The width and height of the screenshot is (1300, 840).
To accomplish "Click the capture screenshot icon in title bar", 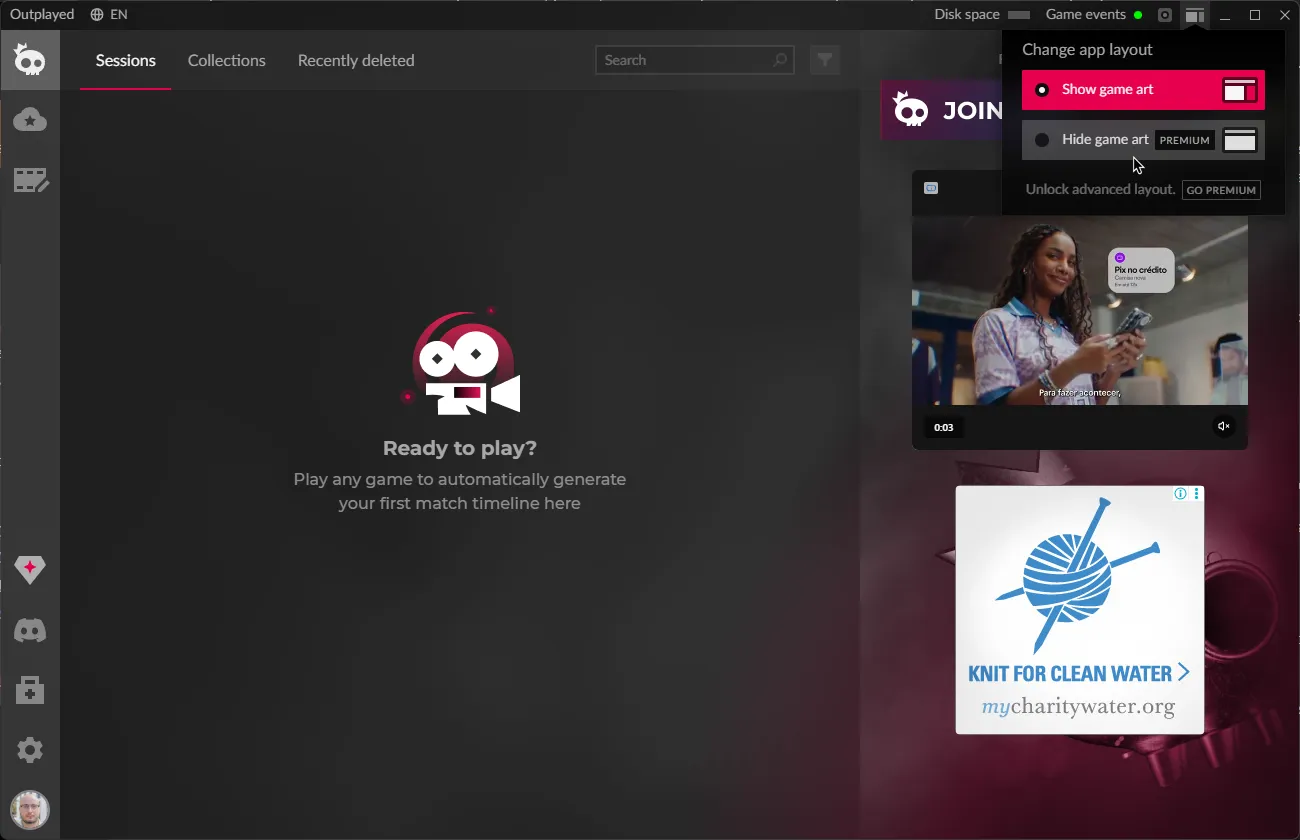I will [x=1165, y=15].
